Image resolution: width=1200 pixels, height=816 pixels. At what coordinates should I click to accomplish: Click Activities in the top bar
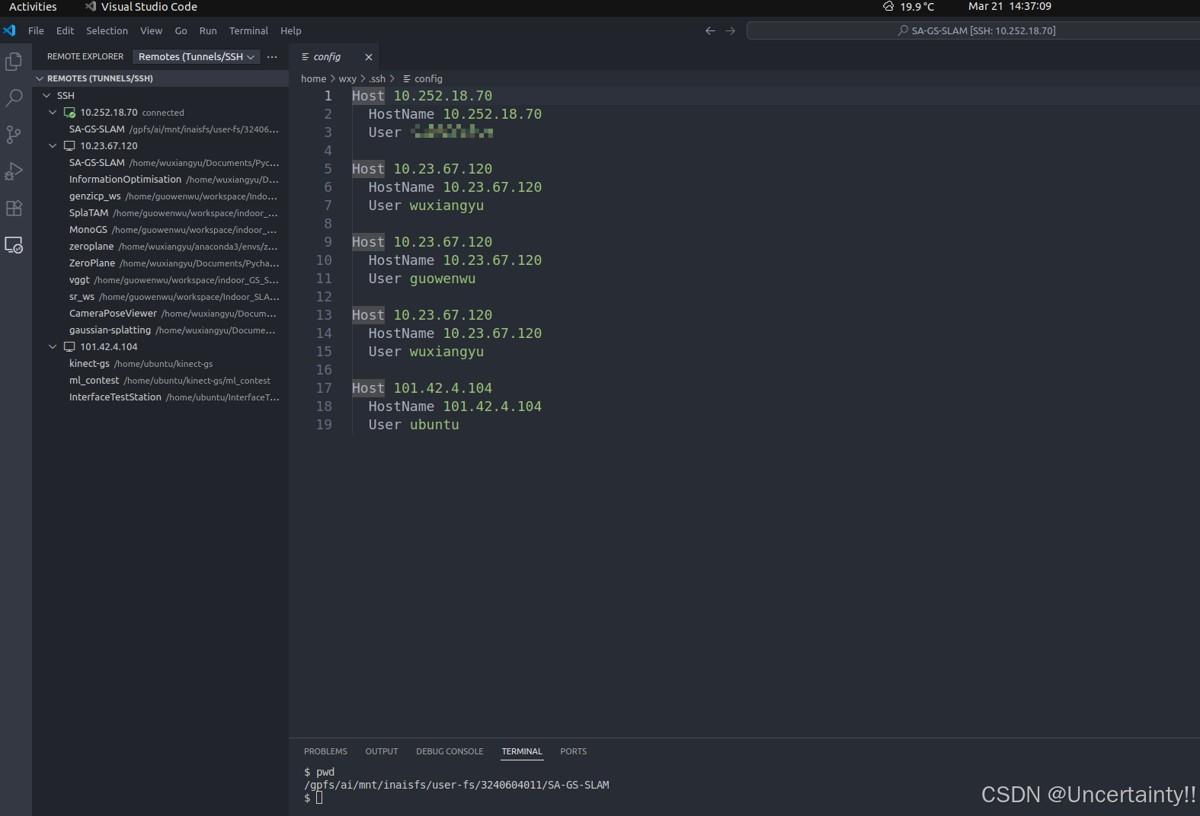tap(33, 7)
